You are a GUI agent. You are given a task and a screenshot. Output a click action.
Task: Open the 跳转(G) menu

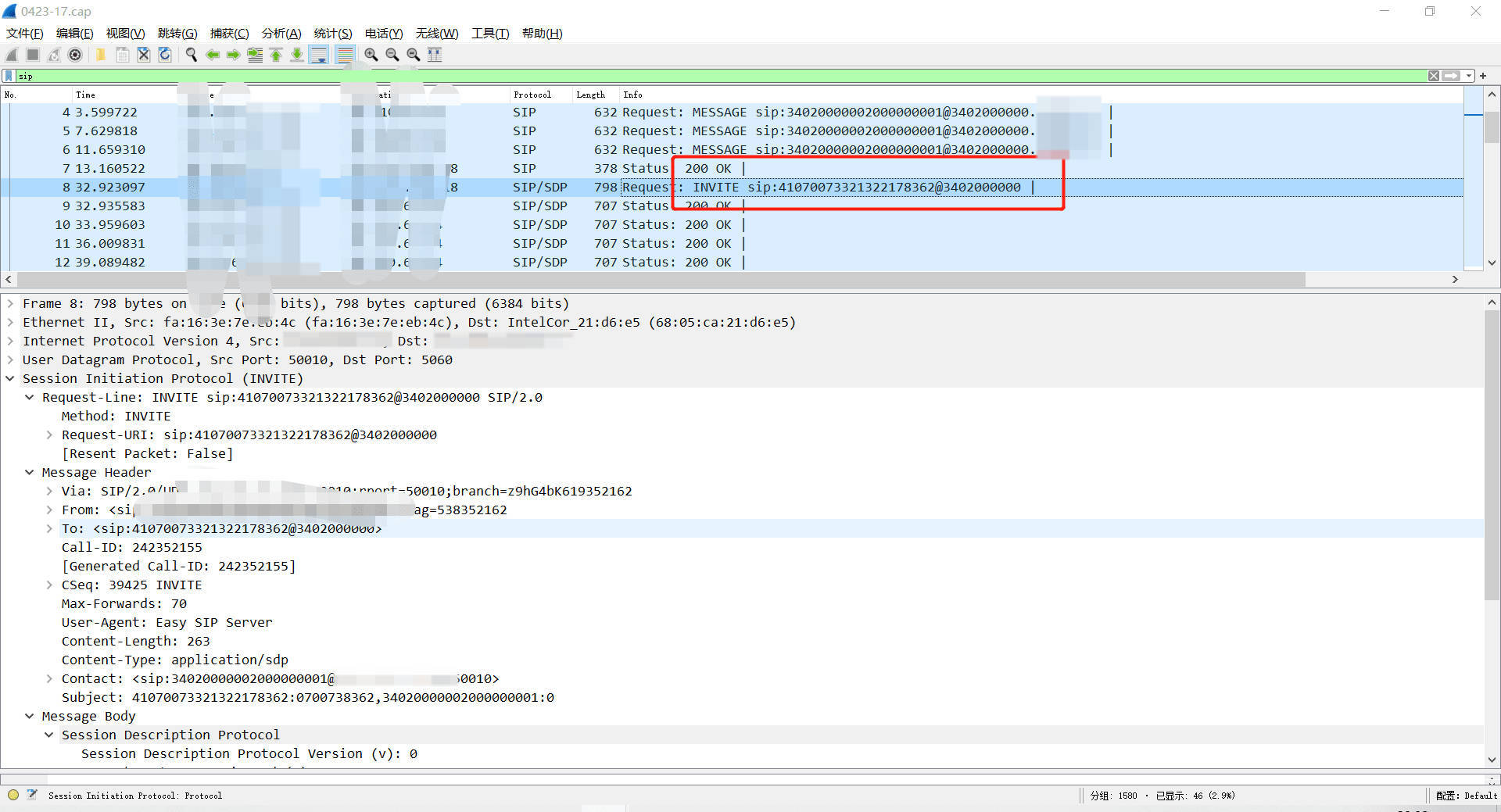click(177, 34)
